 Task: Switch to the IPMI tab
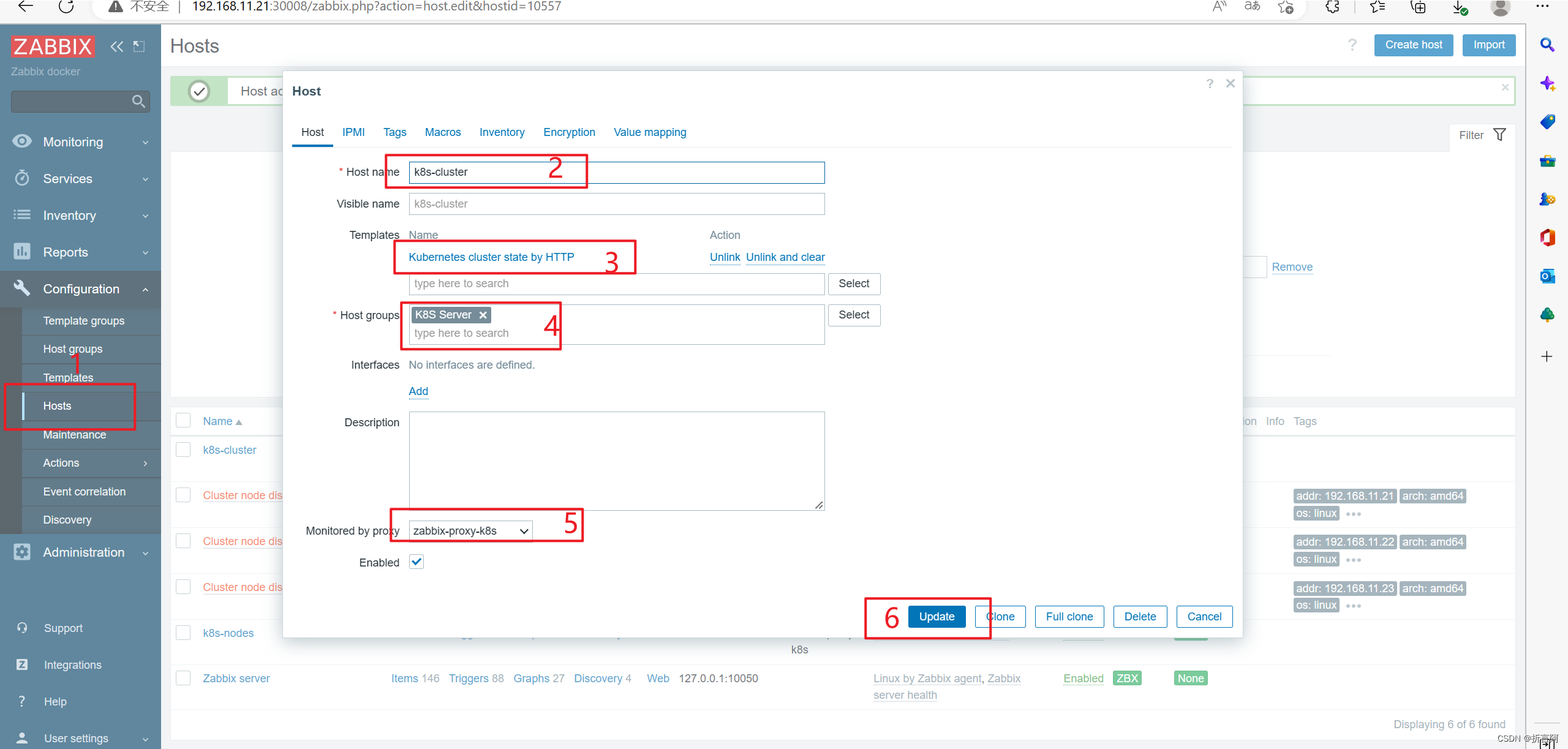click(x=353, y=132)
